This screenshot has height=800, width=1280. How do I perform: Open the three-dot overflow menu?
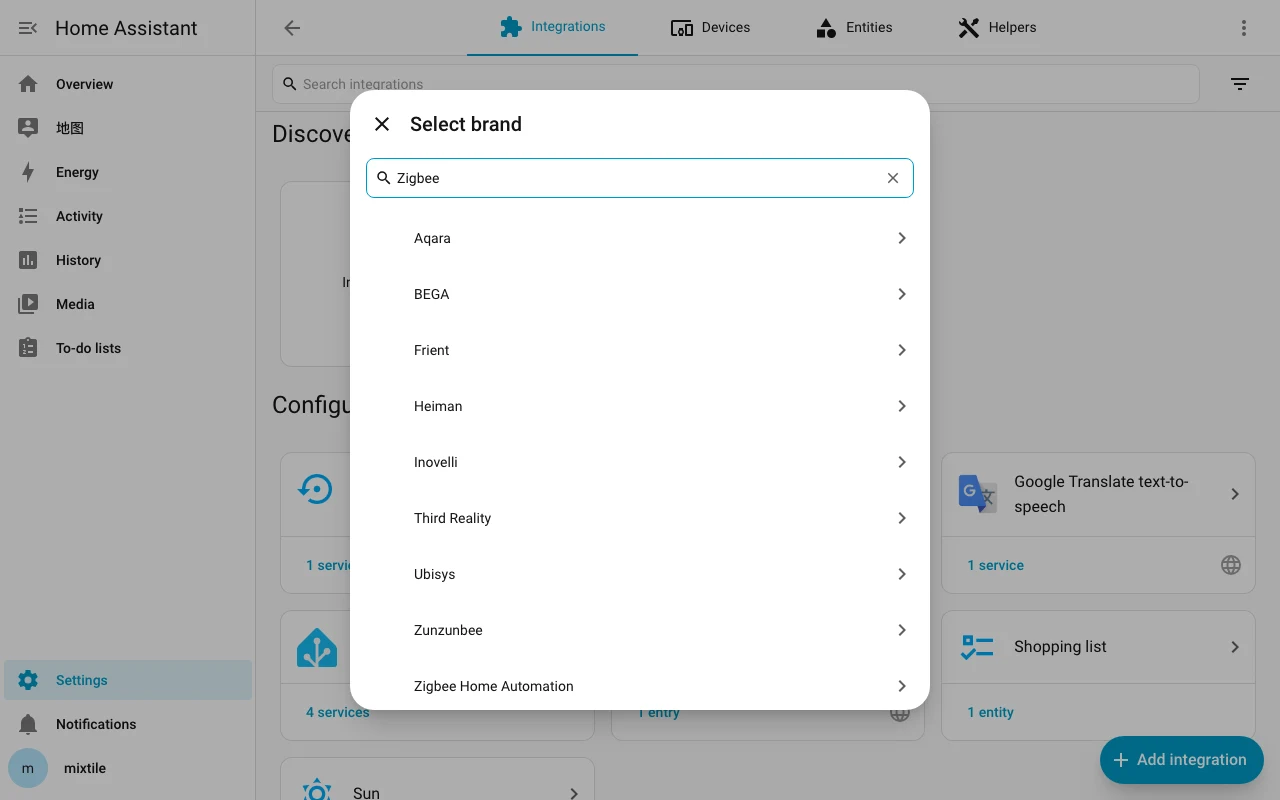pyautogui.click(x=1244, y=28)
